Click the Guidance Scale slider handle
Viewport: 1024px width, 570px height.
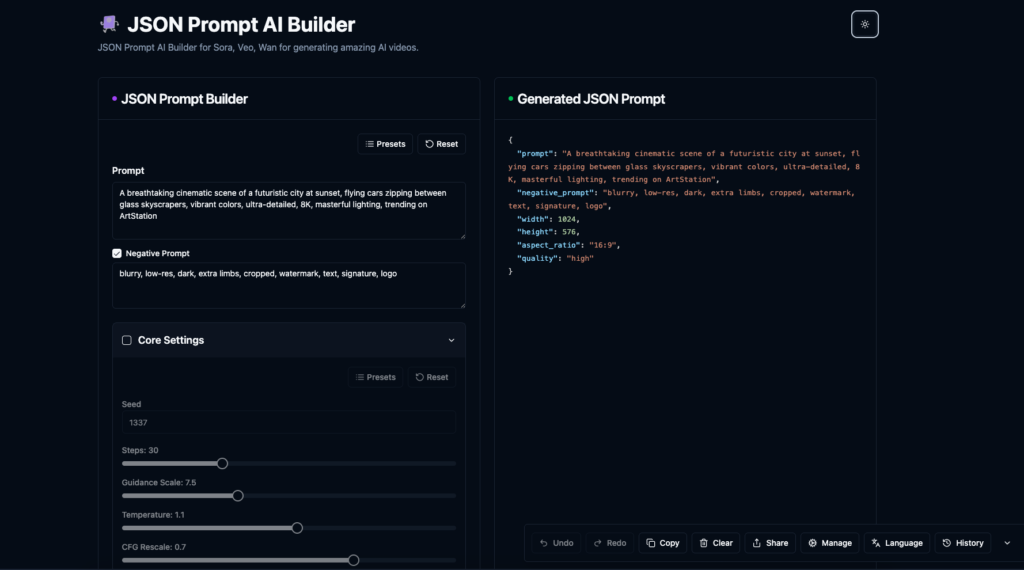(x=238, y=495)
